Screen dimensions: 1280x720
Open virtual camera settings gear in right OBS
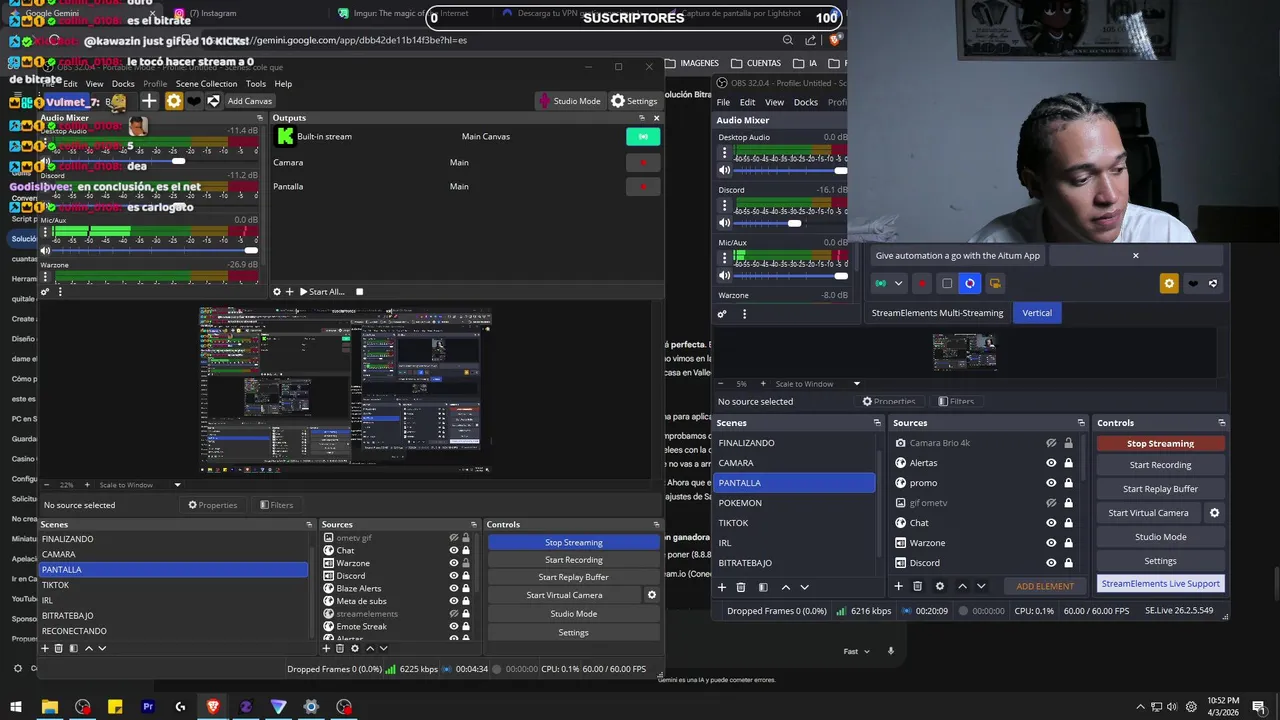pyautogui.click(x=1214, y=513)
